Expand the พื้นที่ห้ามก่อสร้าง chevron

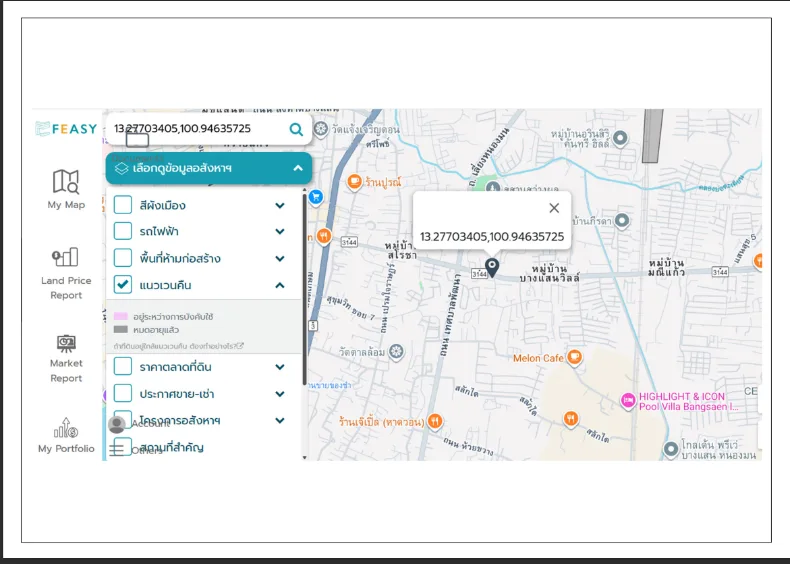pos(280,259)
